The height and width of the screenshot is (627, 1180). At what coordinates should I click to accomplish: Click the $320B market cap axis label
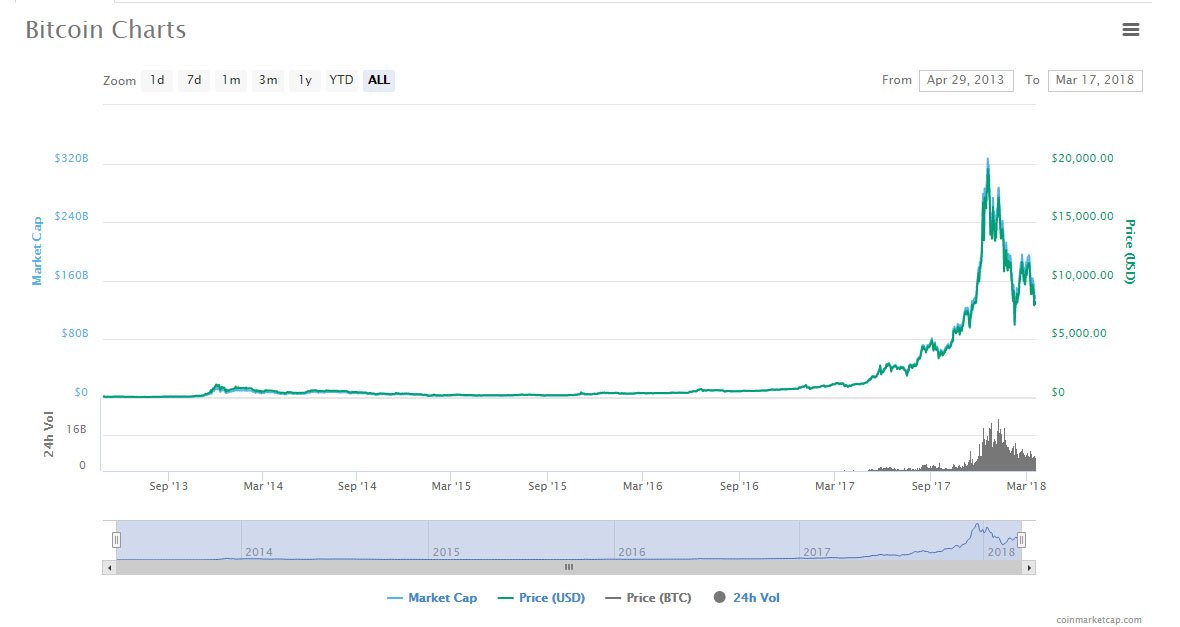pos(71,158)
